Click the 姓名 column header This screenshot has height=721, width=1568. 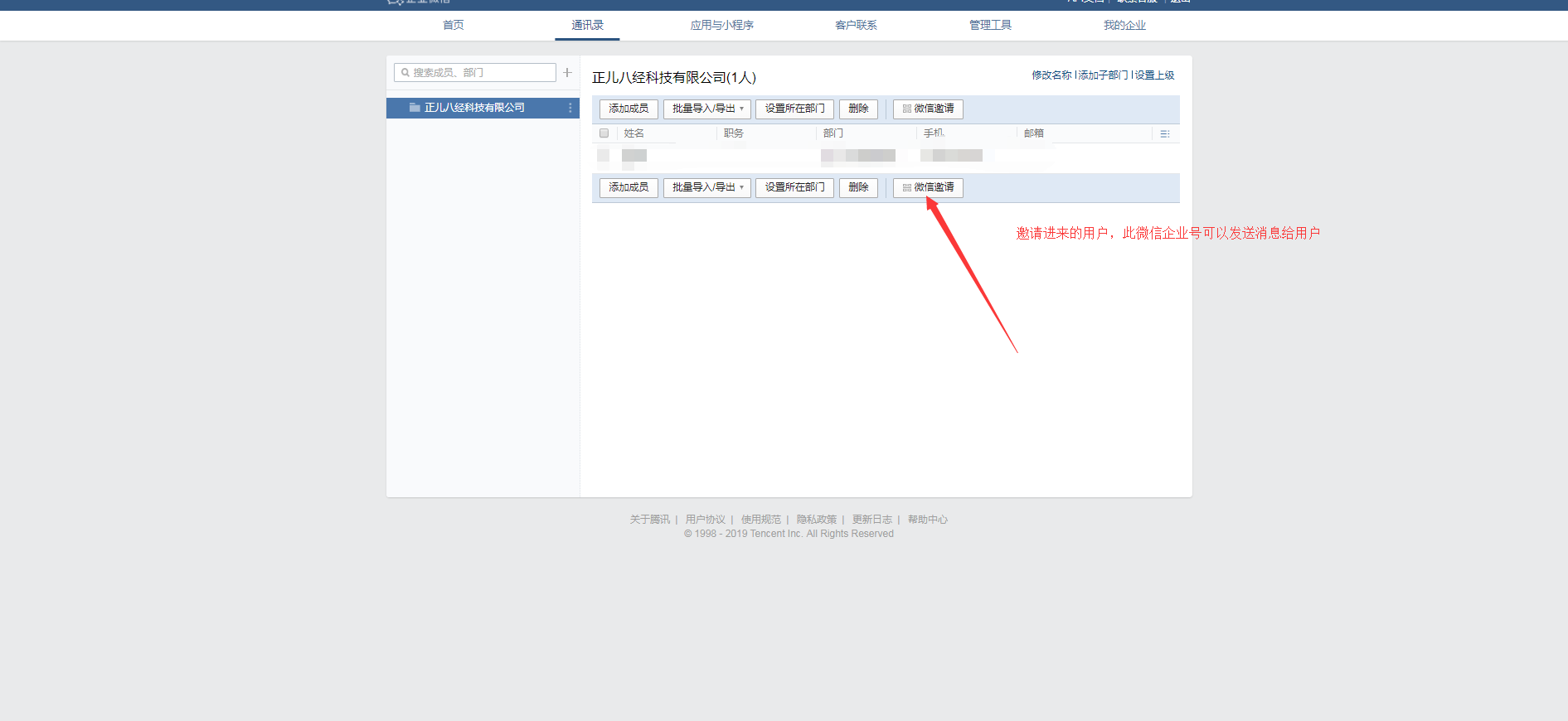[634, 133]
